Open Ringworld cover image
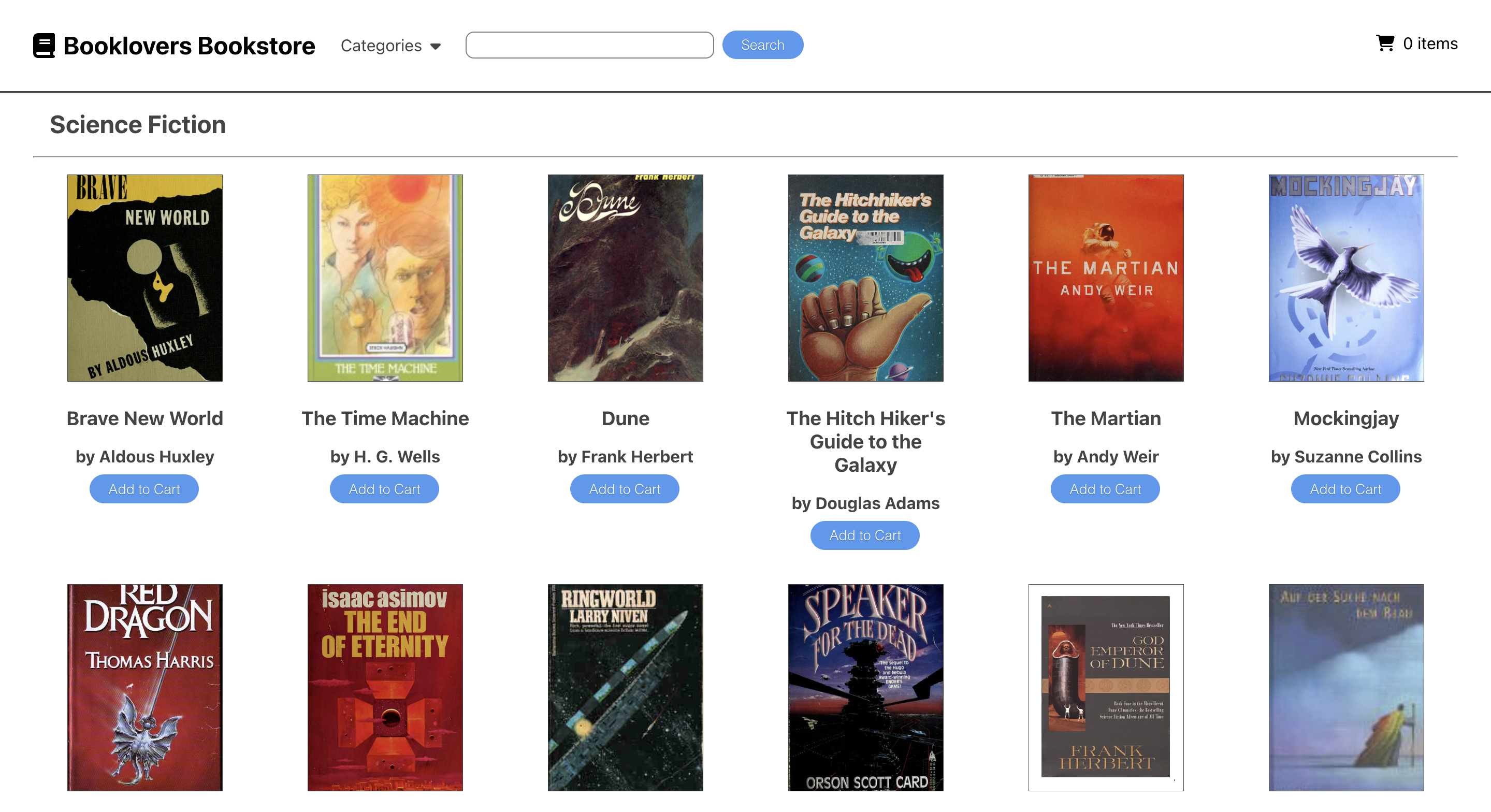This screenshot has height=812, width=1491. click(x=625, y=687)
